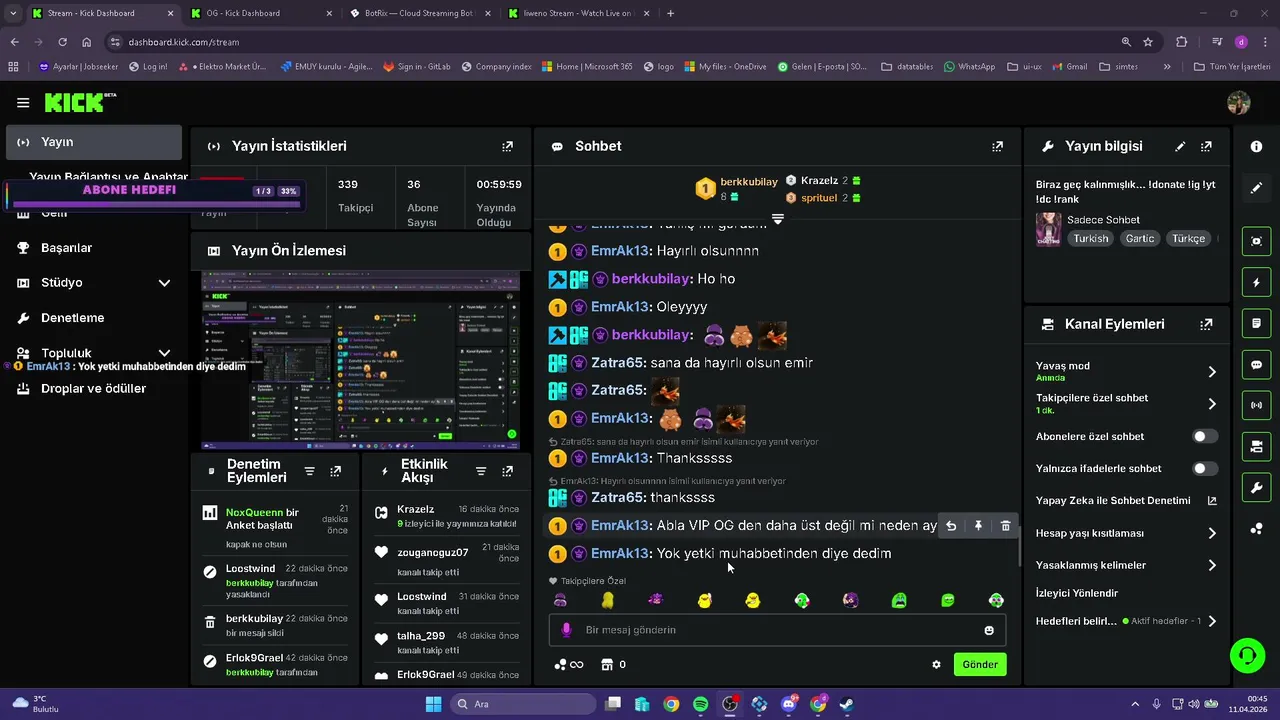The width and height of the screenshot is (1280, 720).
Task: Expand Hedefleri belirle row
Action: (1211, 621)
